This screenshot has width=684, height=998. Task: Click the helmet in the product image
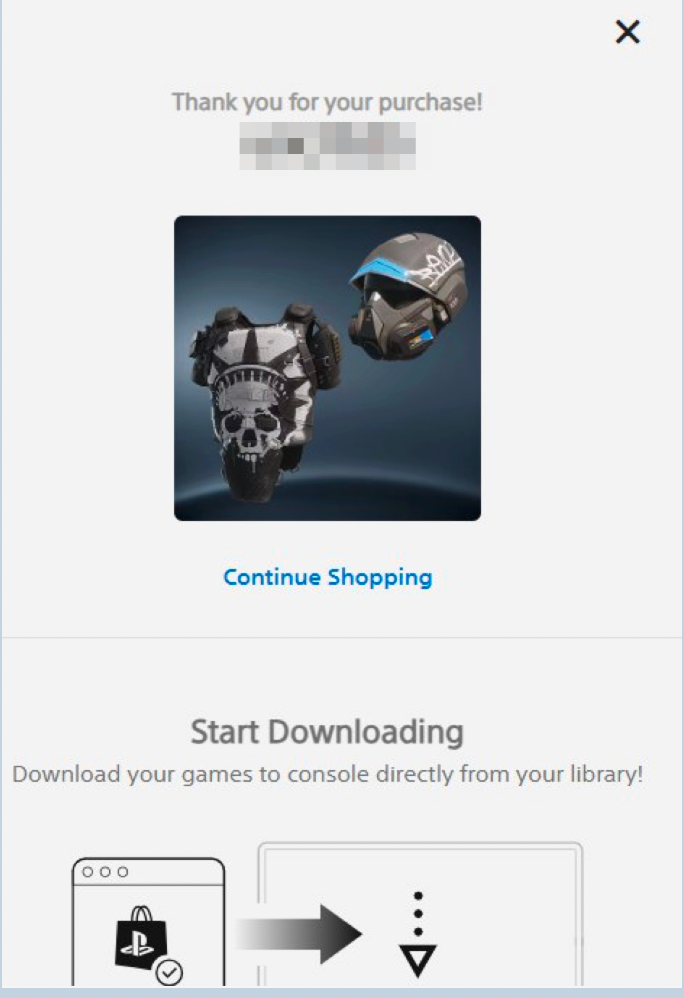coord(408,298)
